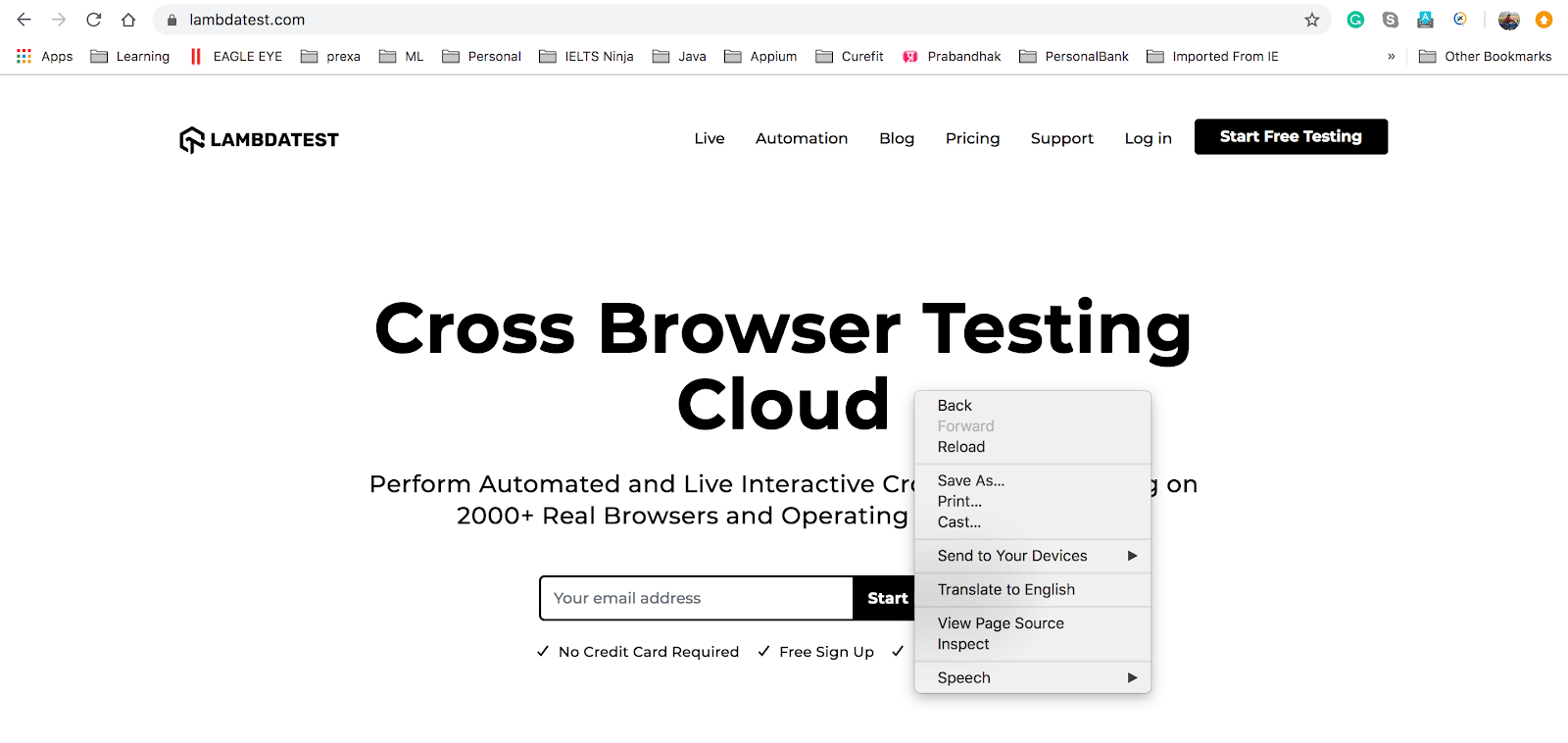Select Translate to English menu entry
Image resolution: width=1568 pixels, height=743 pixels.
coord(1006,589)
